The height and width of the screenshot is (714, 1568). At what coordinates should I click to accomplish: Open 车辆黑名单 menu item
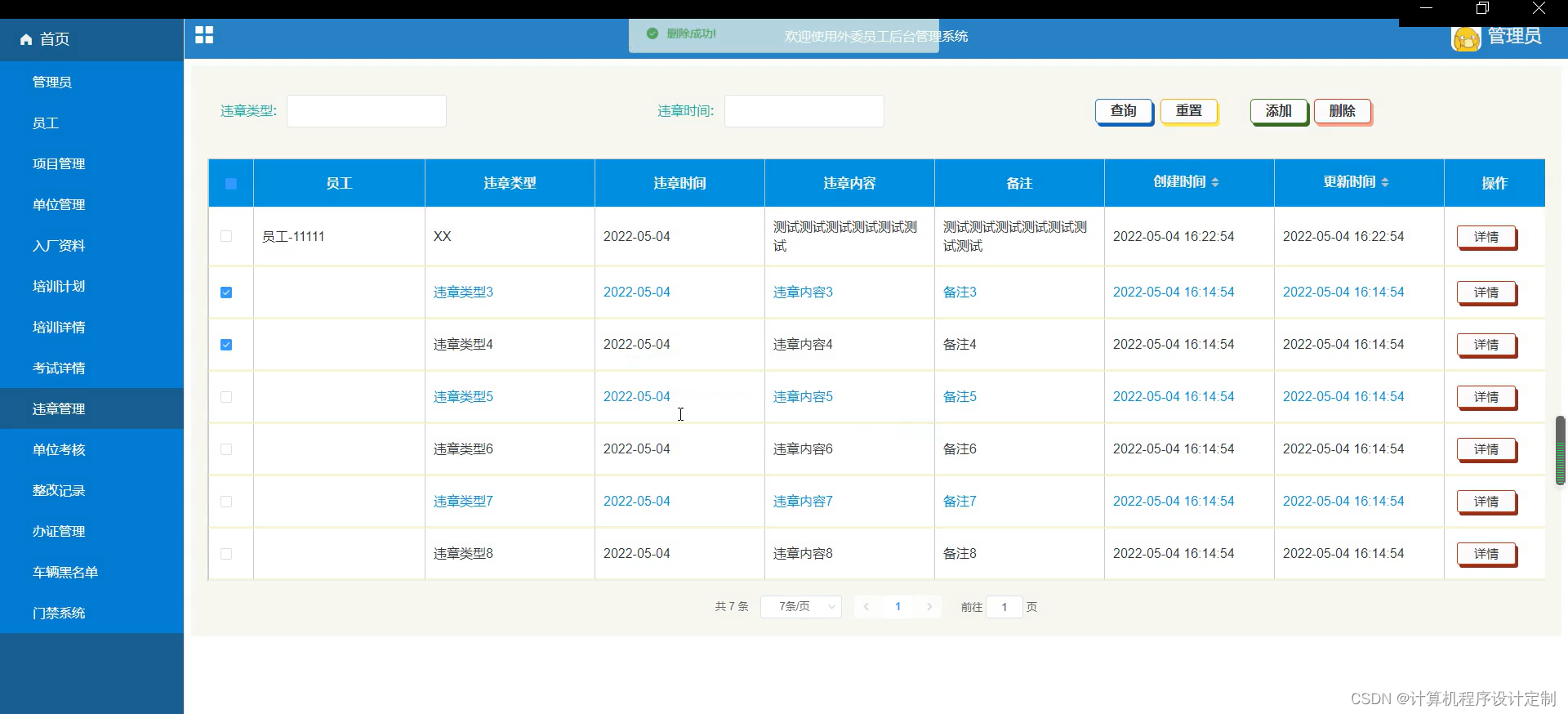91,572
